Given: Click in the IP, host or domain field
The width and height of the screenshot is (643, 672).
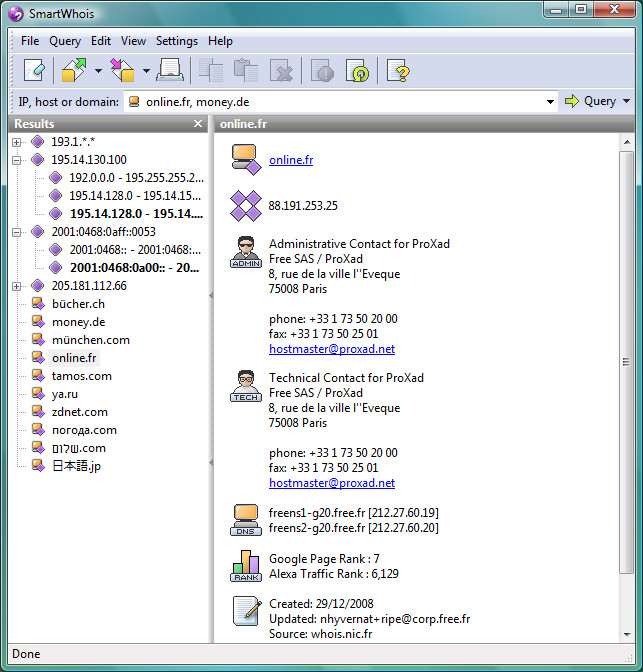Looking at the screenshot, I should point(341,102).
